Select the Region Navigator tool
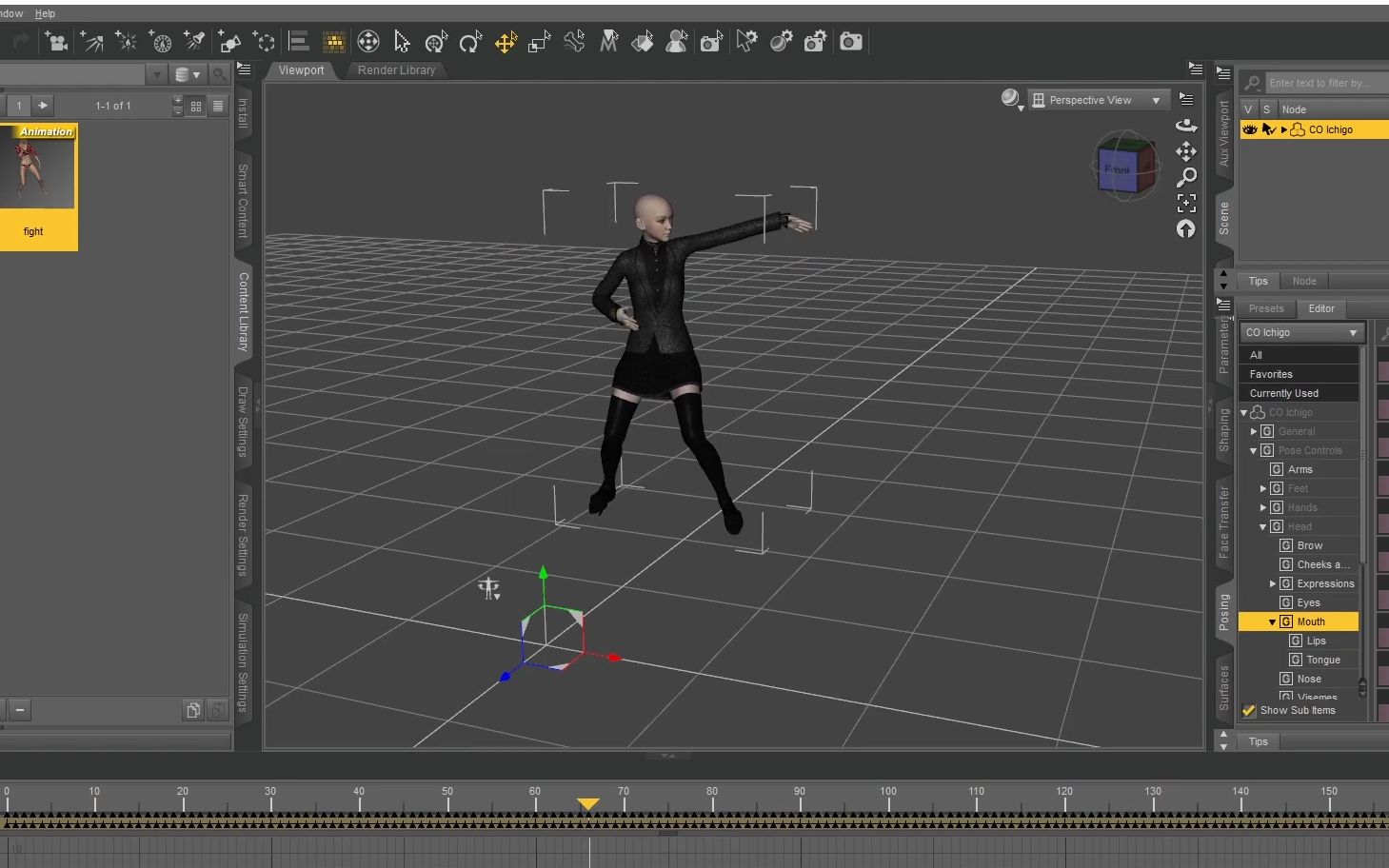 click(x=677, y=41)
